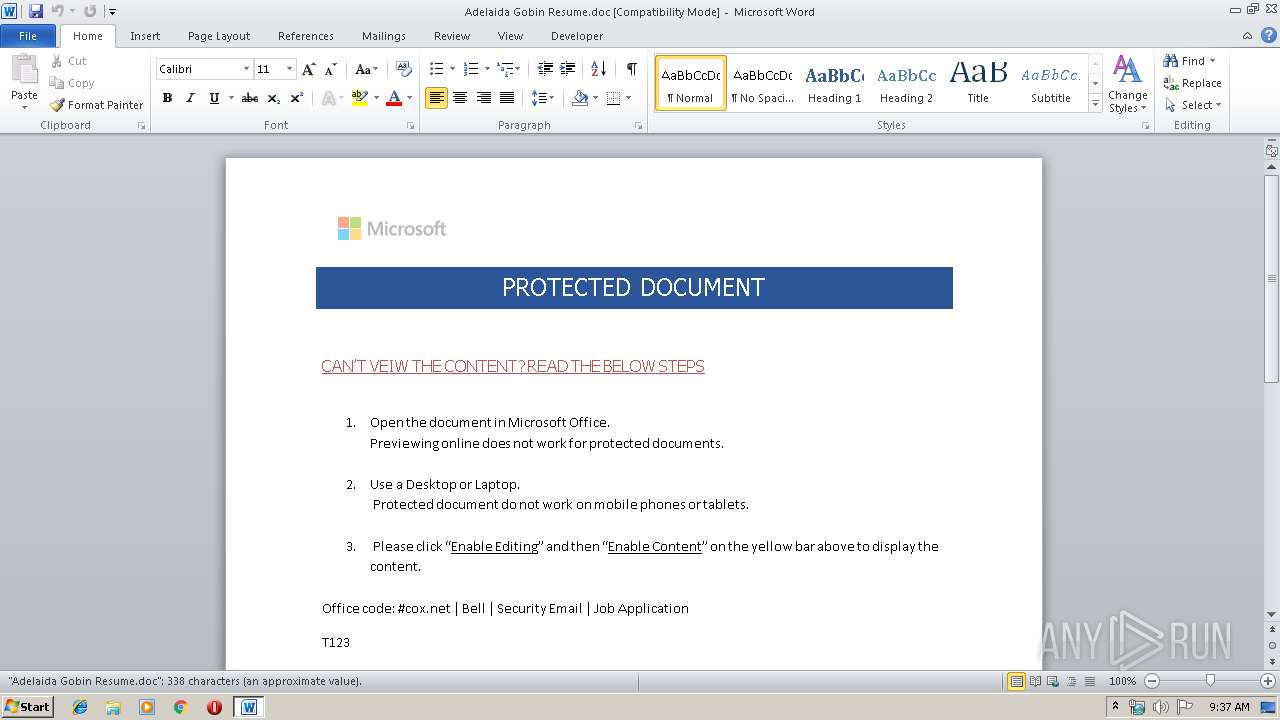Viewport: 1280px width, 720px height.
Task: Align text to the right
Action: tap(483, 98)
